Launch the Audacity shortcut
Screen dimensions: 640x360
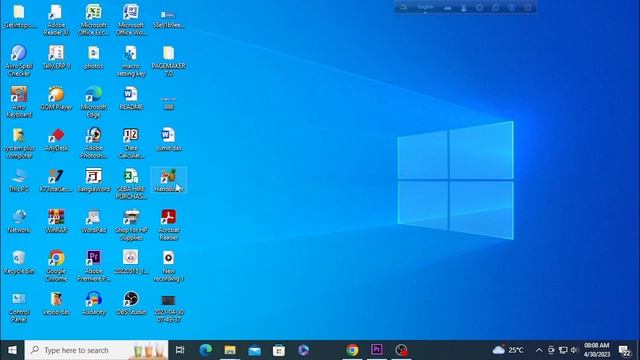point(93,304)
